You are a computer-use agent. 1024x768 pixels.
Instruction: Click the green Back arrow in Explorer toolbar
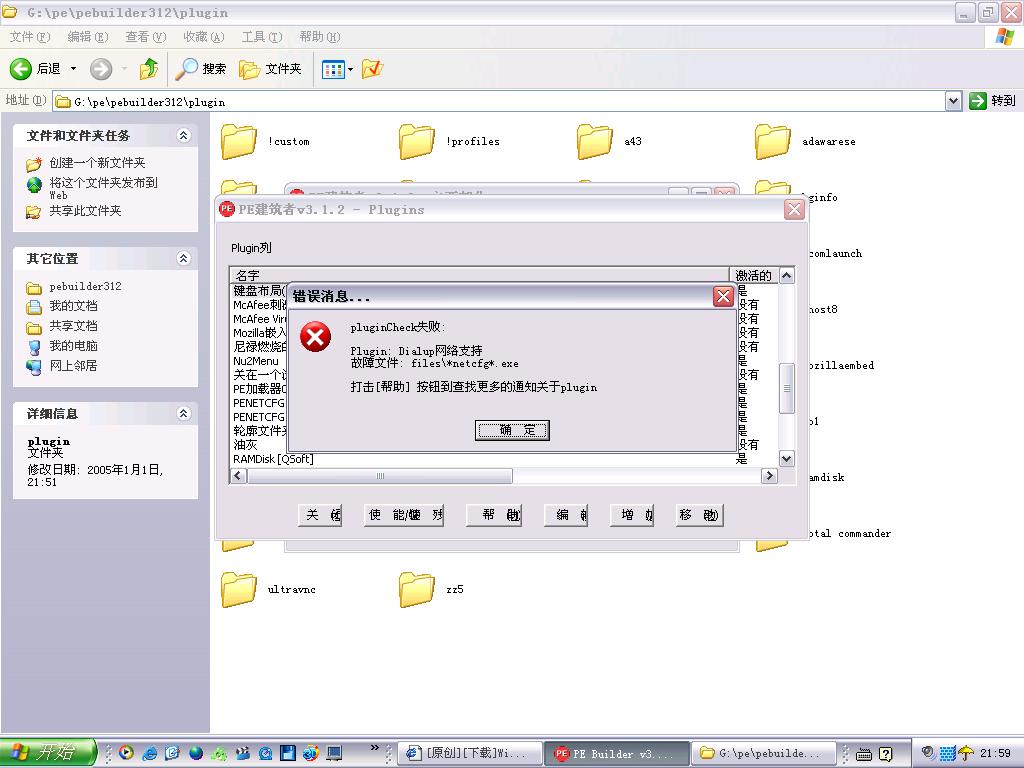[20, 69]
